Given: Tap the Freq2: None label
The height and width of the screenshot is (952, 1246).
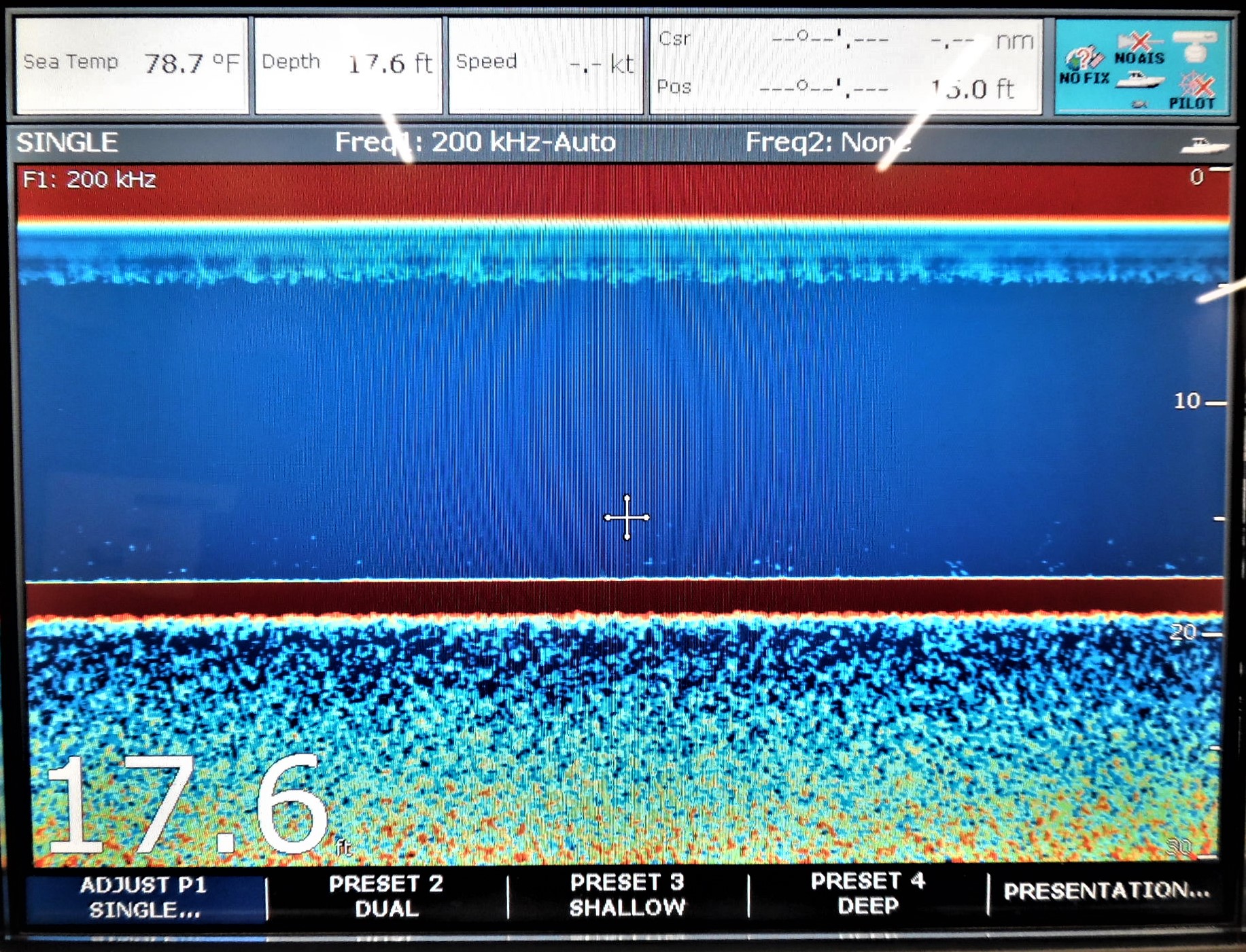Looking at the screenshot, I should [828, 142].
